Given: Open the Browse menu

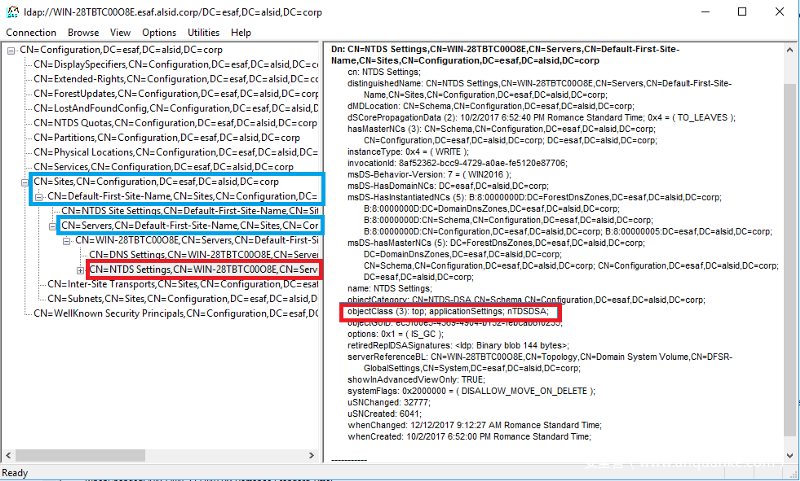Looking at the screenshot, I should 83,32.
